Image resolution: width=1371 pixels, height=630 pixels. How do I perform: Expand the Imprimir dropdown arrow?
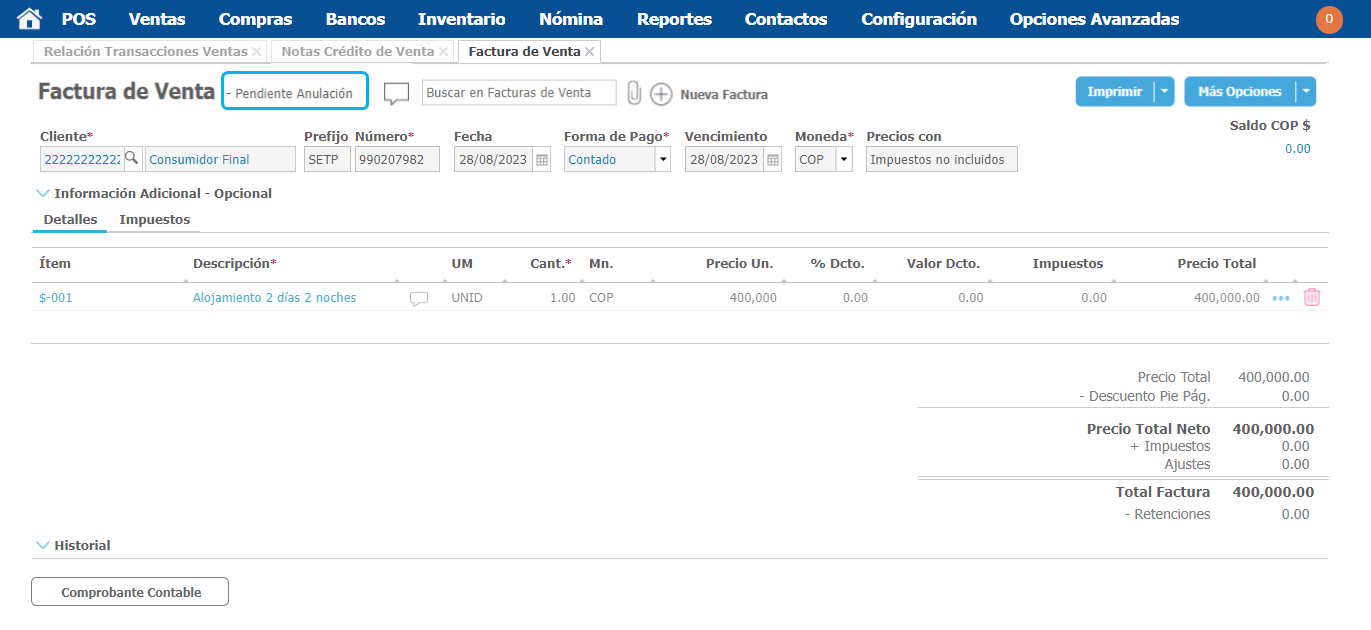point(1164,91)
